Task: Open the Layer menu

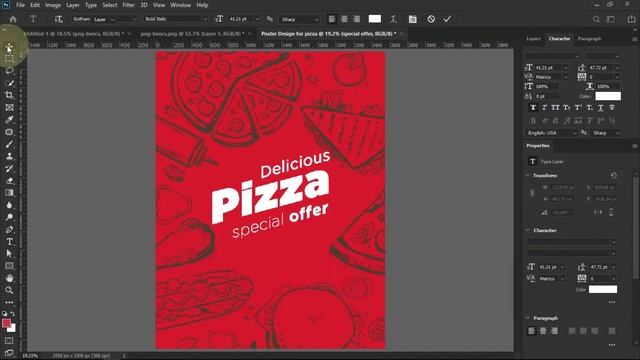Action: (x=73, y=5)
